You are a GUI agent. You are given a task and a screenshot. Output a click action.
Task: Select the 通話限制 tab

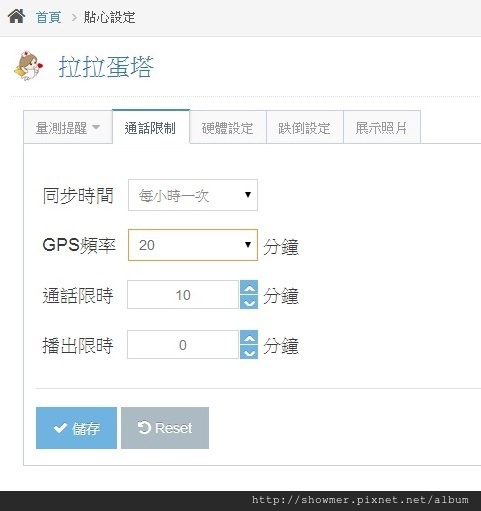(151, 127)
